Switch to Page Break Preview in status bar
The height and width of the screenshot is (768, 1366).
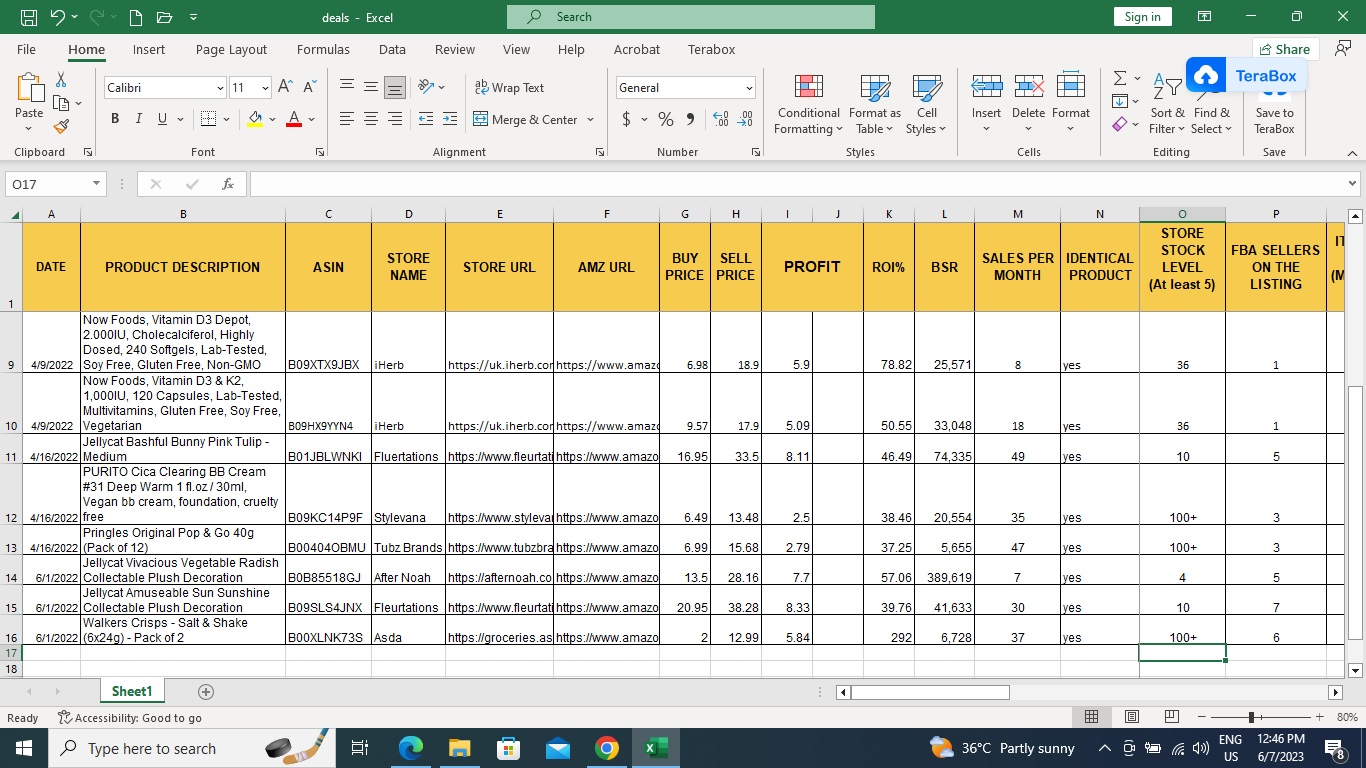1171,717
